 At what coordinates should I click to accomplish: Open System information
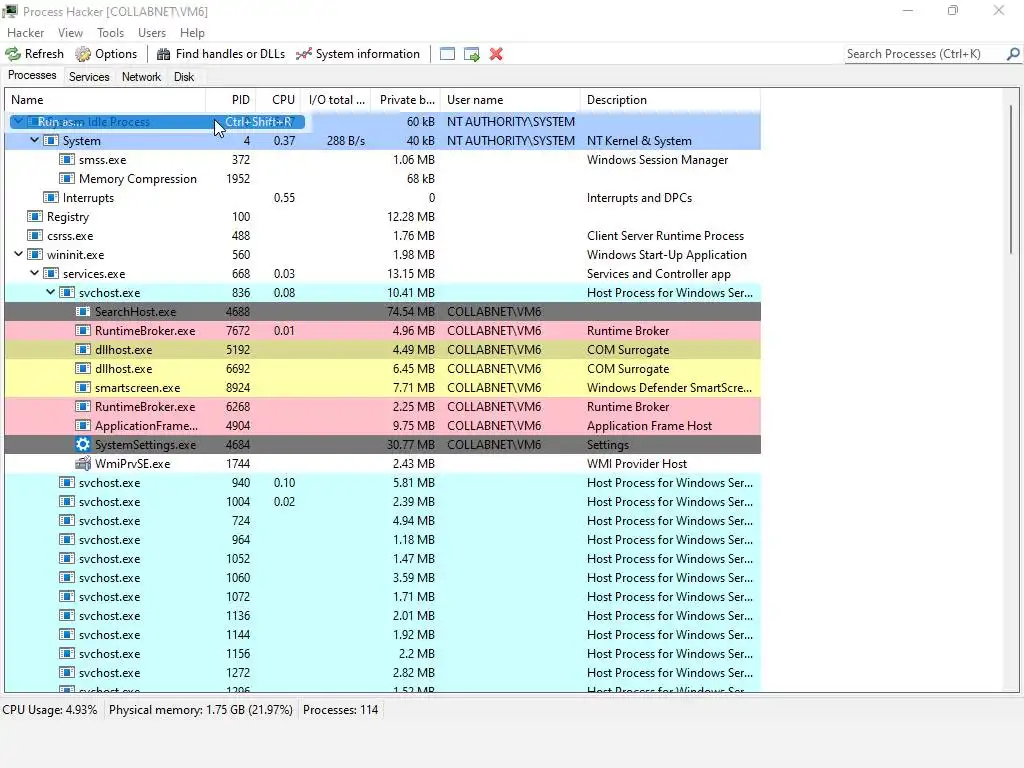[x=358, y=54]
